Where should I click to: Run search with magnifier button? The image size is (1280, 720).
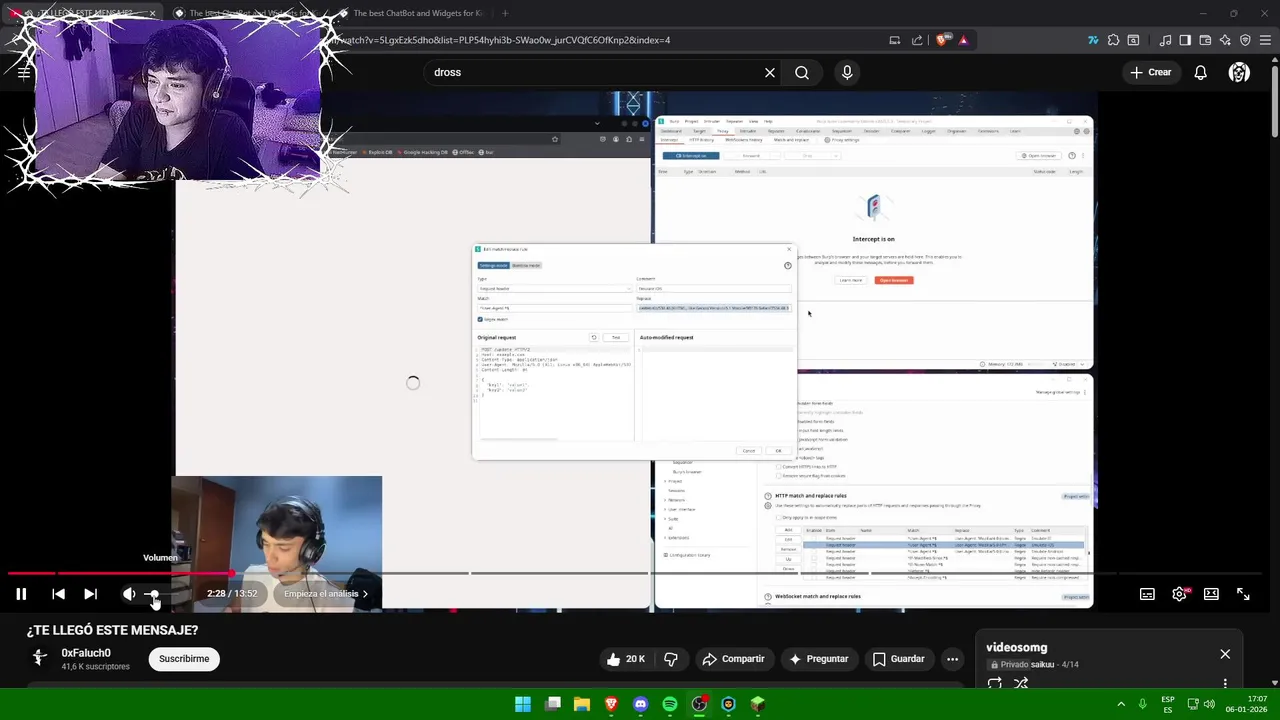[x=802, y=72]
